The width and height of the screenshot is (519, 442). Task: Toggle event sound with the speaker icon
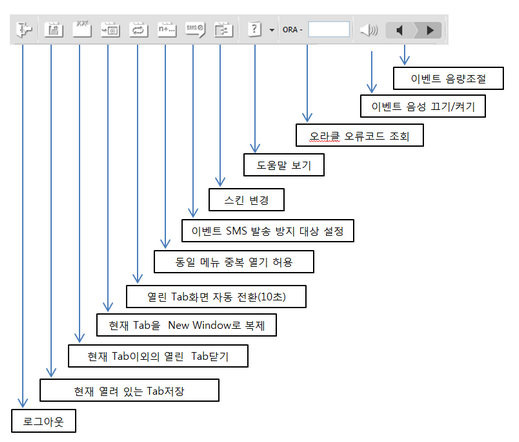[369, 30]
